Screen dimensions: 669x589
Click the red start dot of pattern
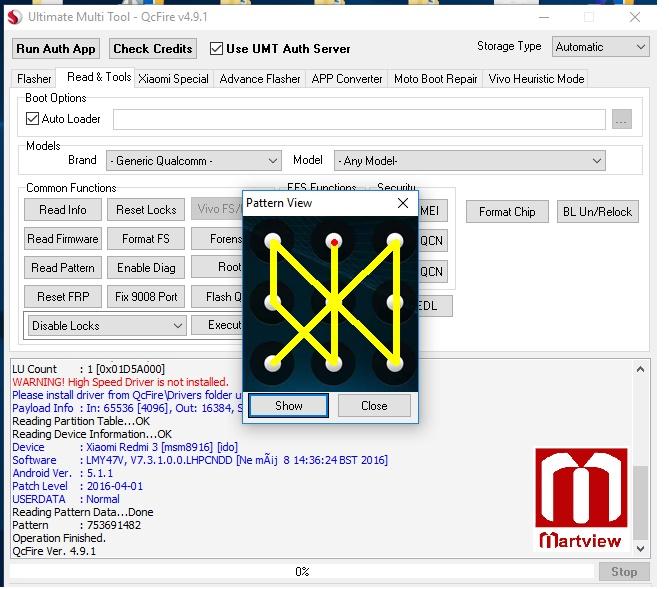click(334, 242)
